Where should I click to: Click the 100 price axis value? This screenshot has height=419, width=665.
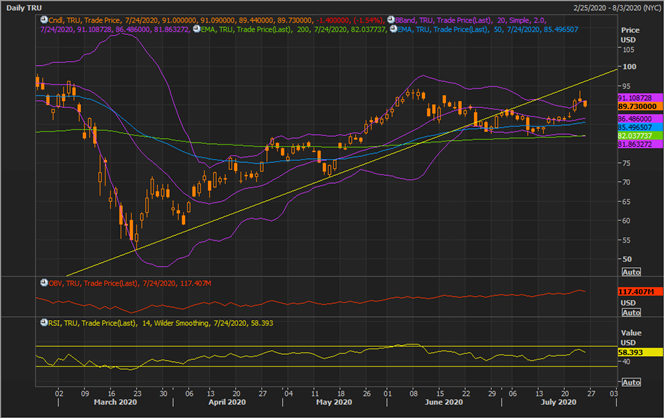click(629, 67)
